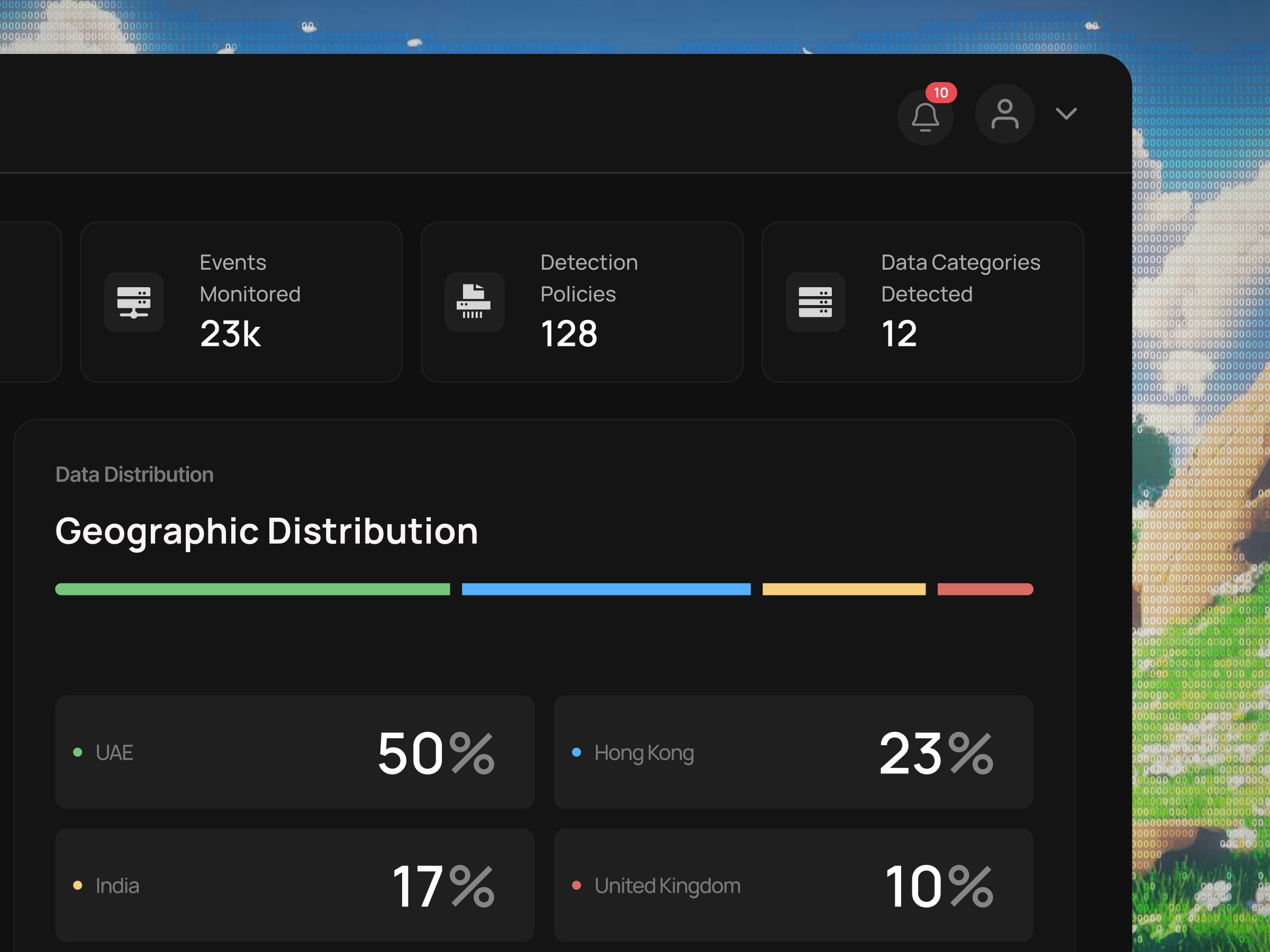The width and height of the screenshot is (1270, 952).
Task: Select the Data Categories Detected label
Action: [x=960, y=278]
